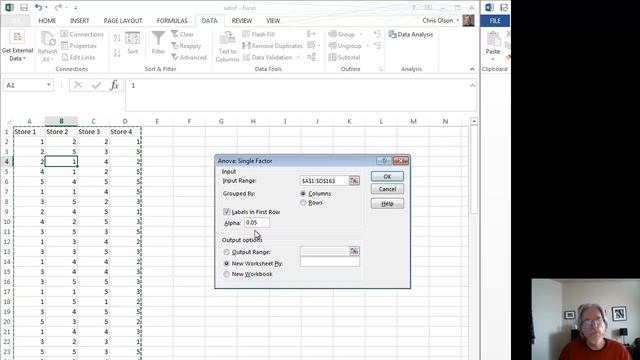Viewport: 640px width, 360px height.
Task: Select row 10 header
Action: 7,222
